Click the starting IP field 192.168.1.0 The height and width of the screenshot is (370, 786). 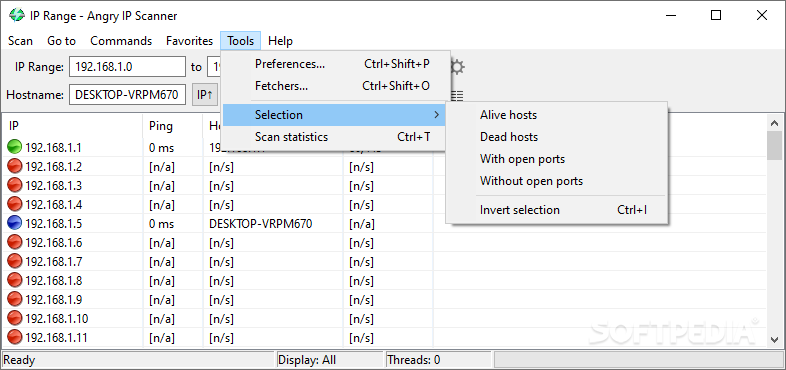pyautogui.click(x=127, y=67)
